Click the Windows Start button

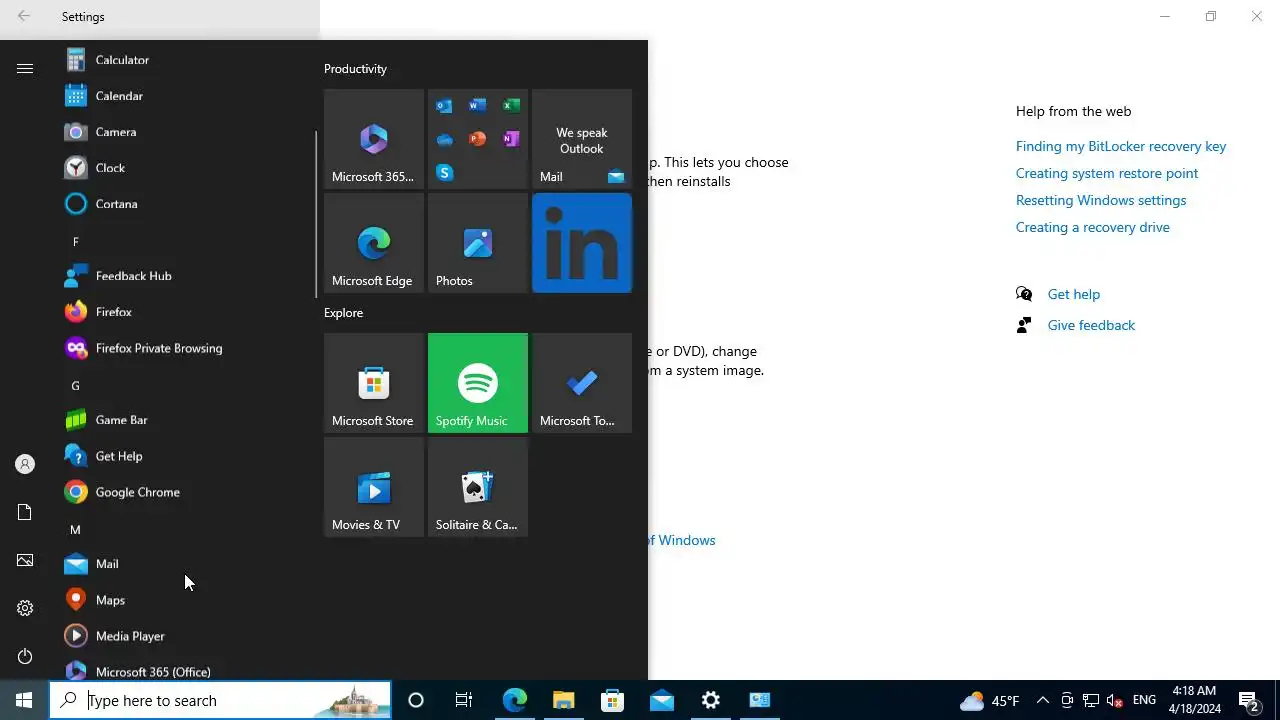[24, 700]
